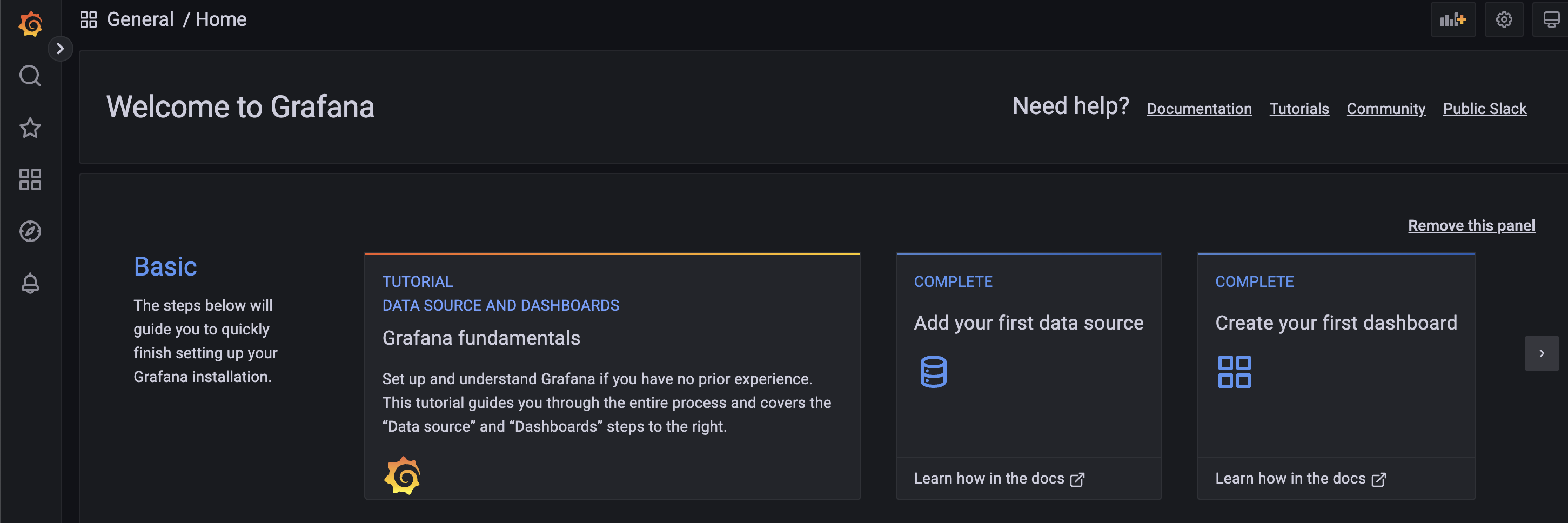Screen dimensions: 1568x523
Task: Expand the sidebar navigation with arrow
Action: point(61,49)
